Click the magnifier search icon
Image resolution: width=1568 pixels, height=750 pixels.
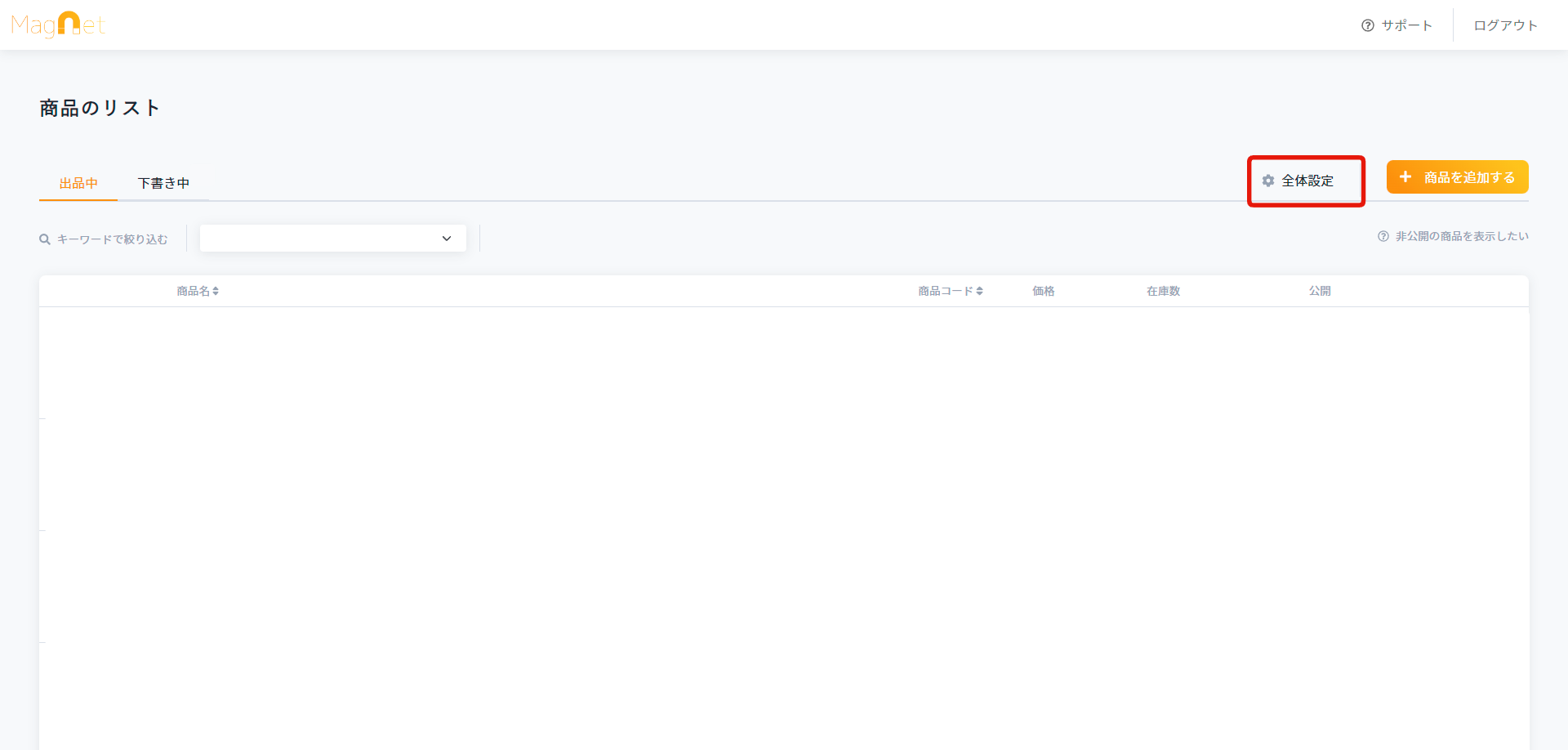pos(45,239)
